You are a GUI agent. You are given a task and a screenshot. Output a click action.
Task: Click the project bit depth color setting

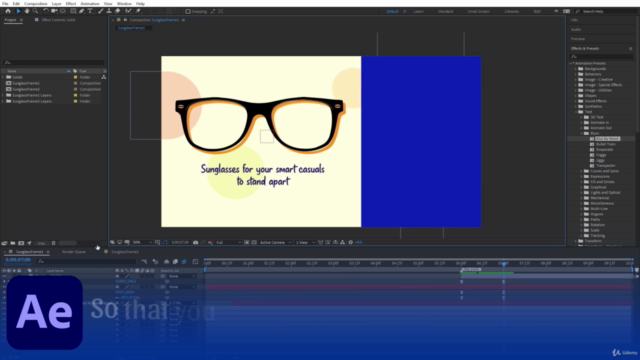tap(41, 243)
